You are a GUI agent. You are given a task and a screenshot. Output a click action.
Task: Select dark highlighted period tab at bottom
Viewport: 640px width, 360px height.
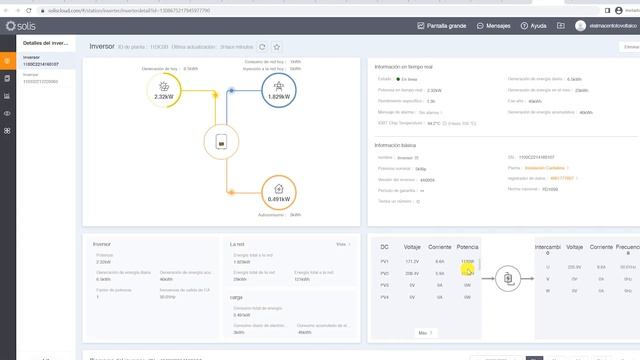click(x=534, y=358)
